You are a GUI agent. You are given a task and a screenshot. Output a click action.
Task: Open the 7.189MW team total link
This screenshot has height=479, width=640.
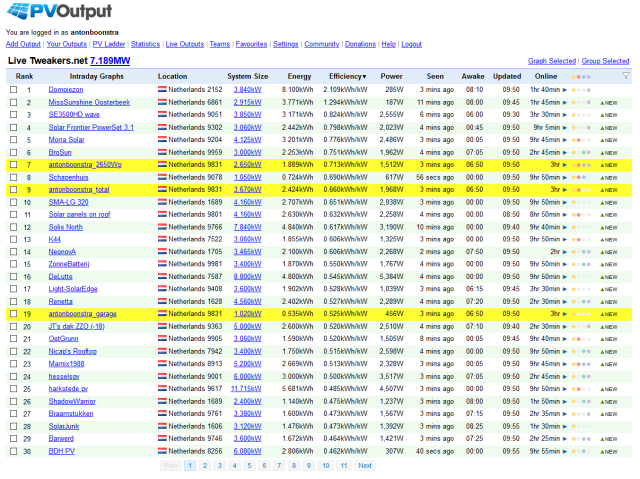point(110,61)
